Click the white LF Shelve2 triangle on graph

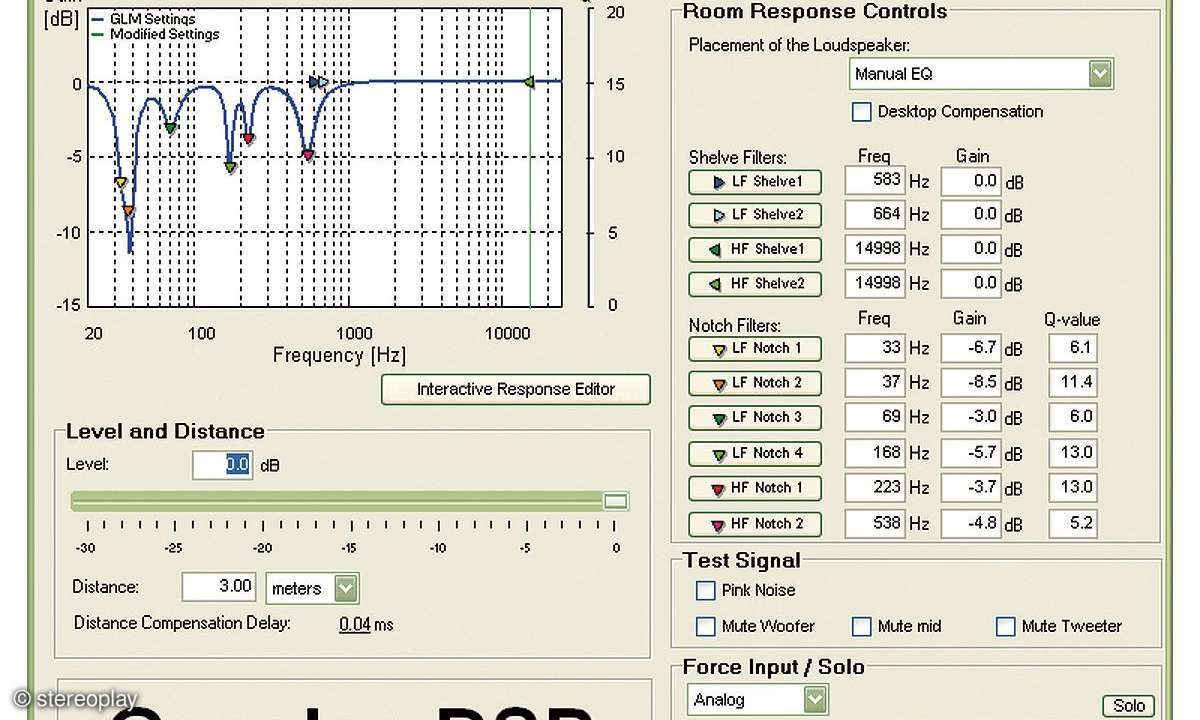point(323,82)
